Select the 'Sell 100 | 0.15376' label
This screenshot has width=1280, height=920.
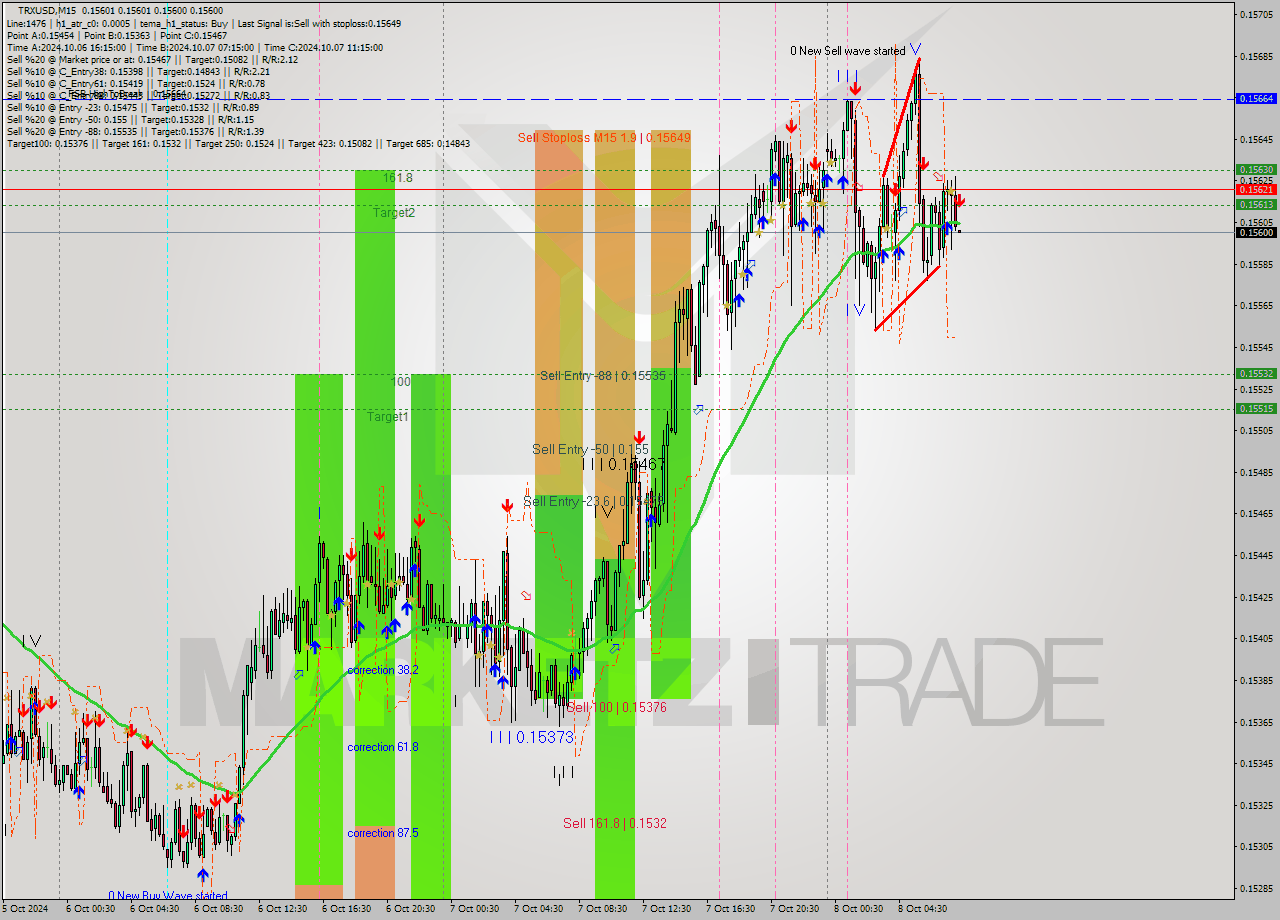click(x=616, y=707)
